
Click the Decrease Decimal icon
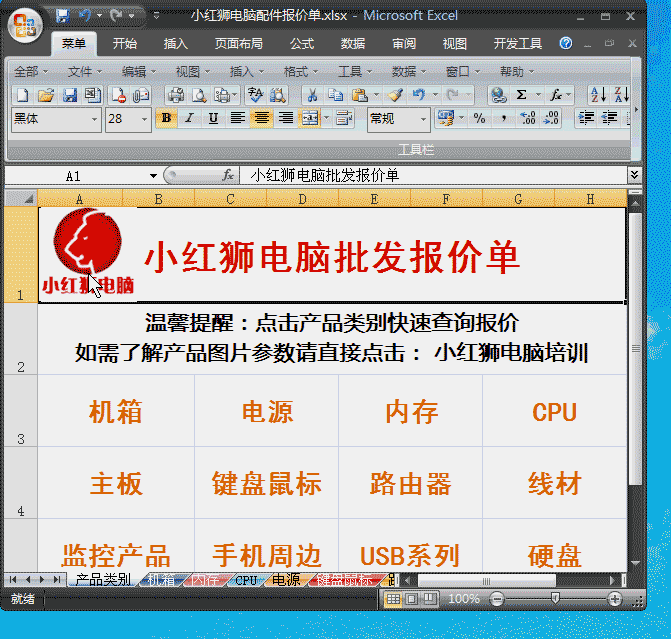(551, 119)
